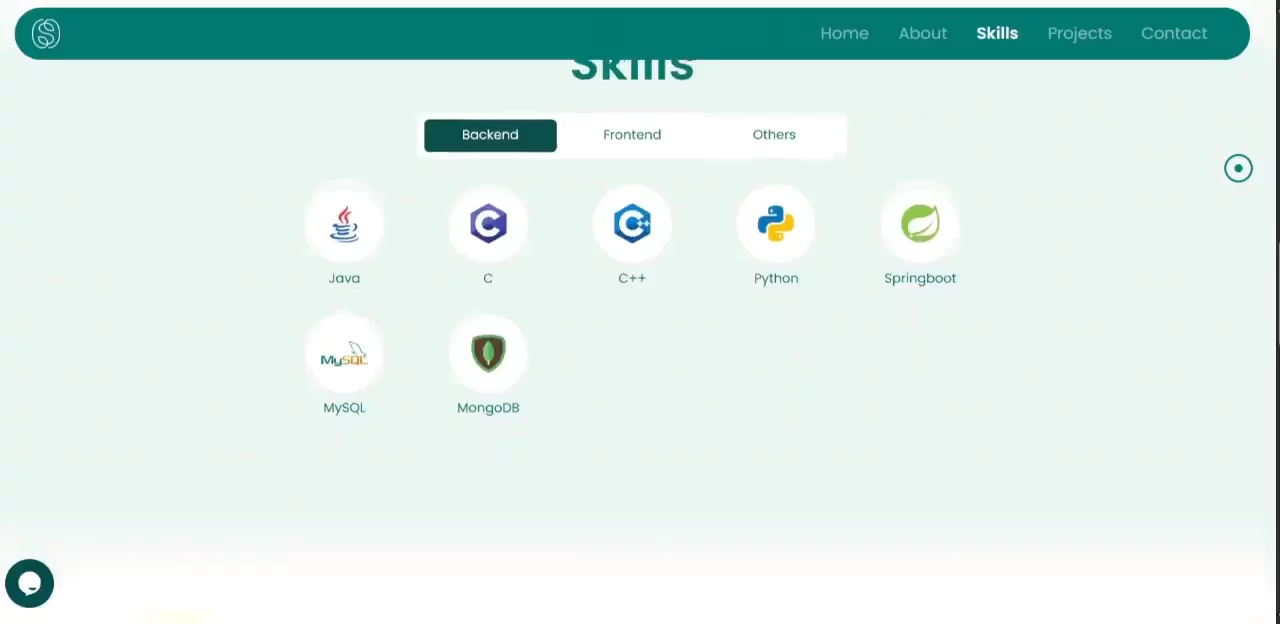The height and width of the screenshot is (624, 1280).
Task: Click the Springboot leaf icon
Action: [x=920, y=224]
